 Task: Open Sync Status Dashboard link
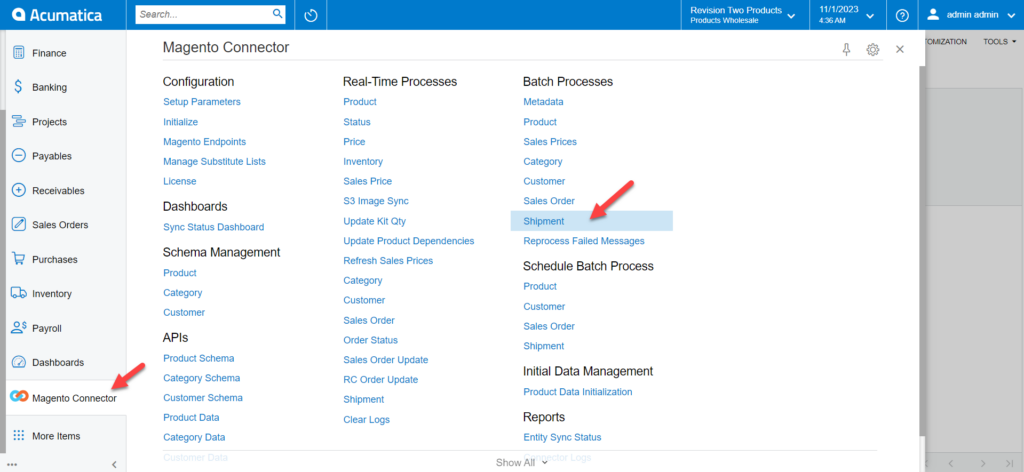coord(214,227)
